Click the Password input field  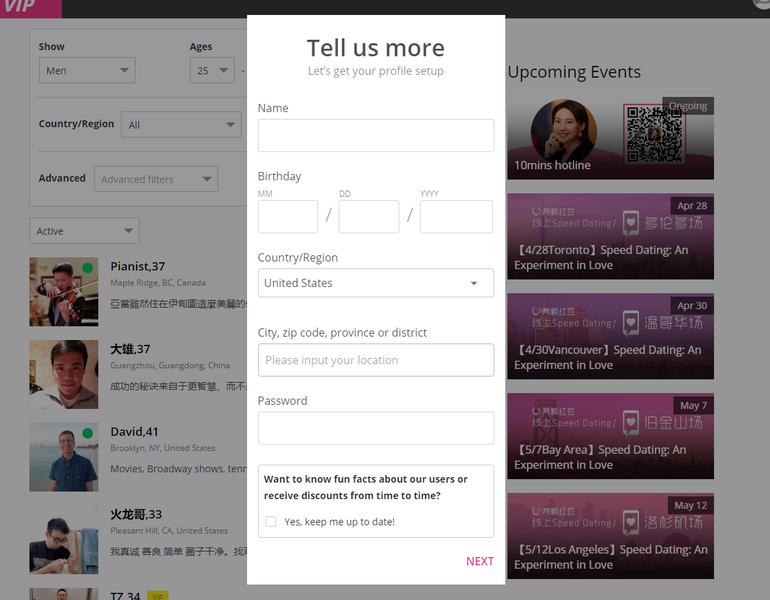pos(376,428)
